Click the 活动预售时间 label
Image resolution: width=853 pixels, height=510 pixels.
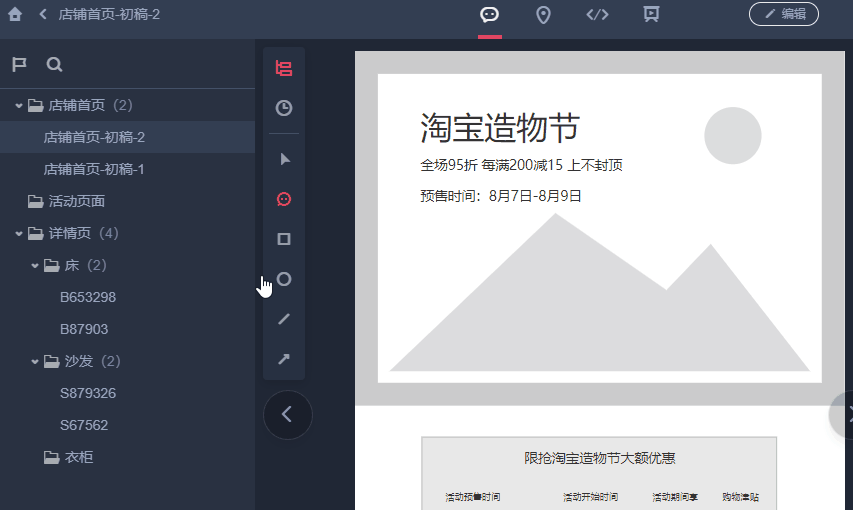click(473, 497)
